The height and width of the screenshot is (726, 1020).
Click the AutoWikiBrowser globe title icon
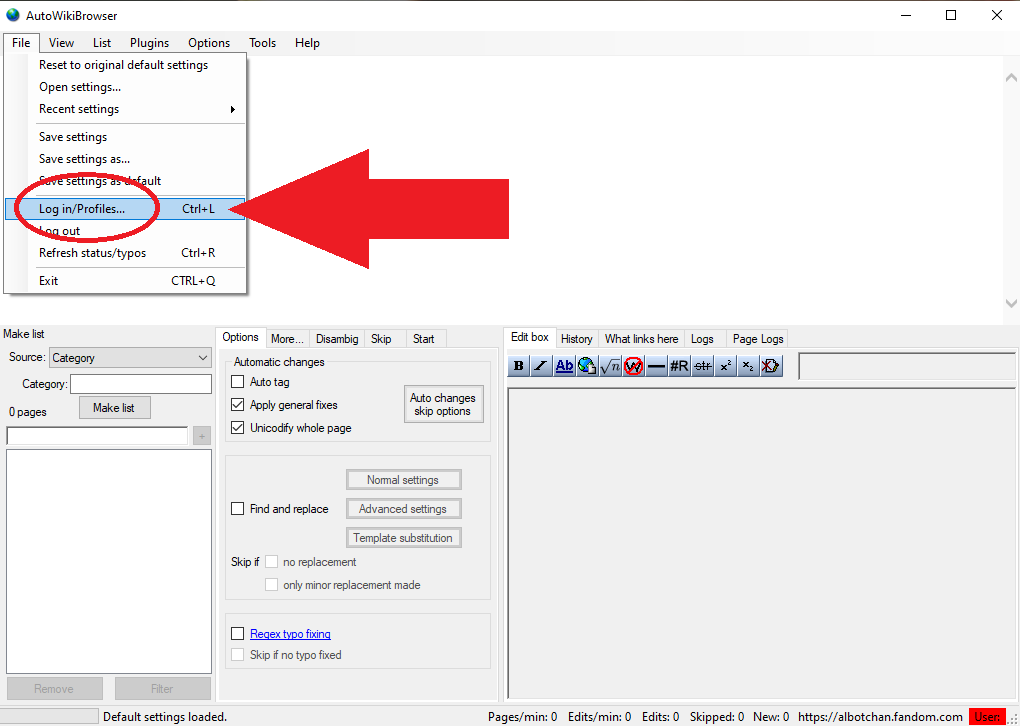click(13, 15)
